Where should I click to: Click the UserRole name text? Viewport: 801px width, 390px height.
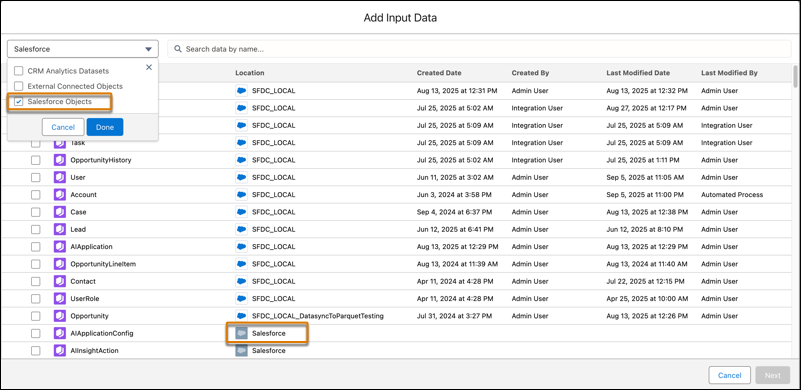(85, 299)
